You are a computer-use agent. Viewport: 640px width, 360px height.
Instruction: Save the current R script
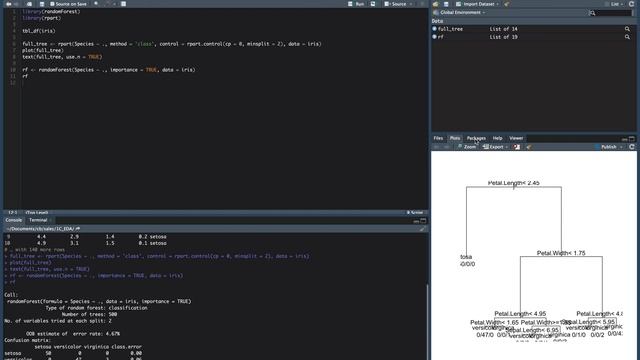[x=42, y=4]
